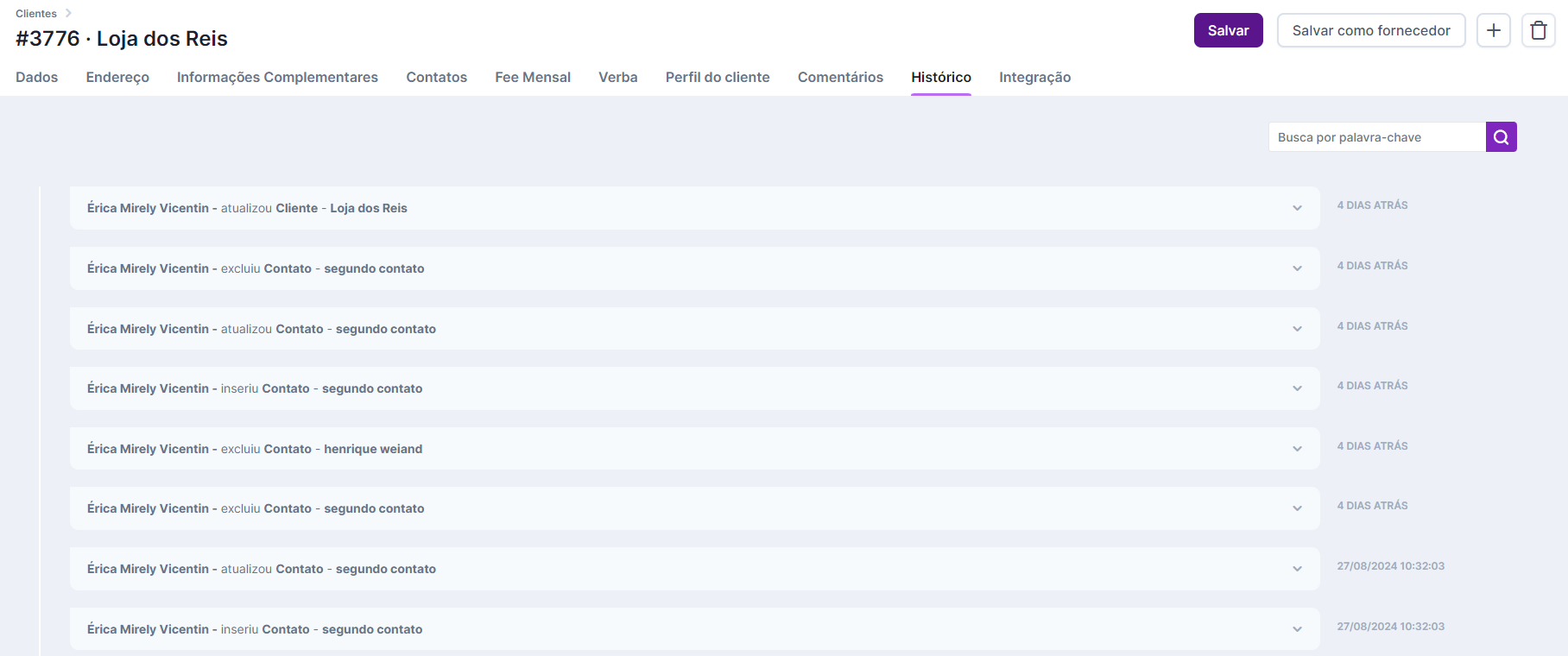Screen dimensions: 1568x656
Task: Switch to the Endereço tab
Action: tap(117, 78)
